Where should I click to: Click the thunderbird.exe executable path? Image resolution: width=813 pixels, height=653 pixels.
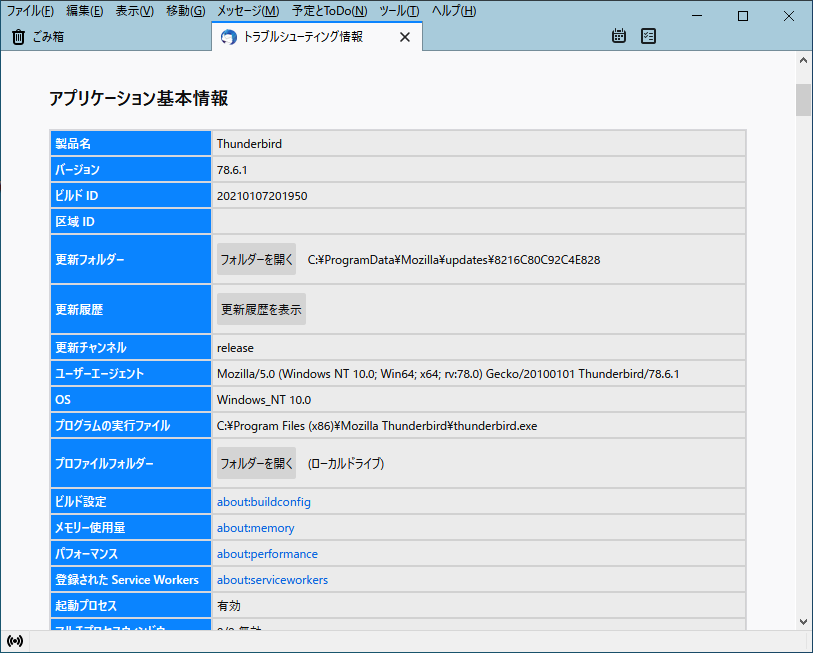(377, 425)
